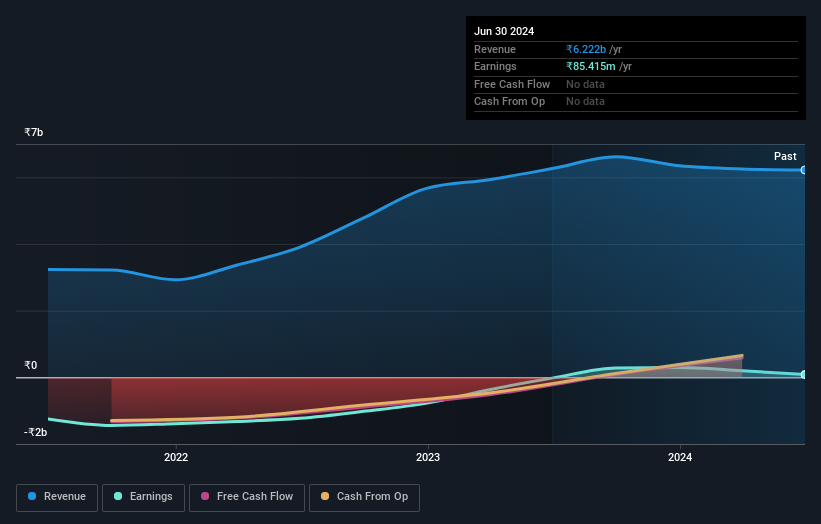Click the 2024 x-axis label

(x=680, y=457)
